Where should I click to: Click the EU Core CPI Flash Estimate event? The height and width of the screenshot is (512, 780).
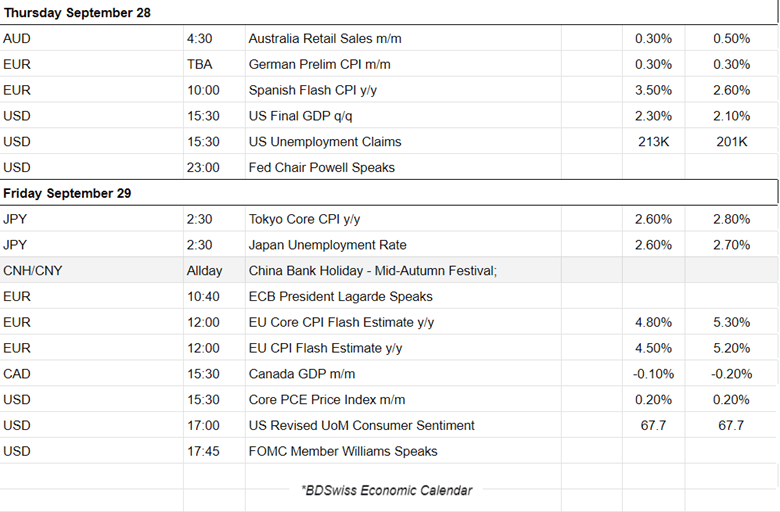[341, 322]
